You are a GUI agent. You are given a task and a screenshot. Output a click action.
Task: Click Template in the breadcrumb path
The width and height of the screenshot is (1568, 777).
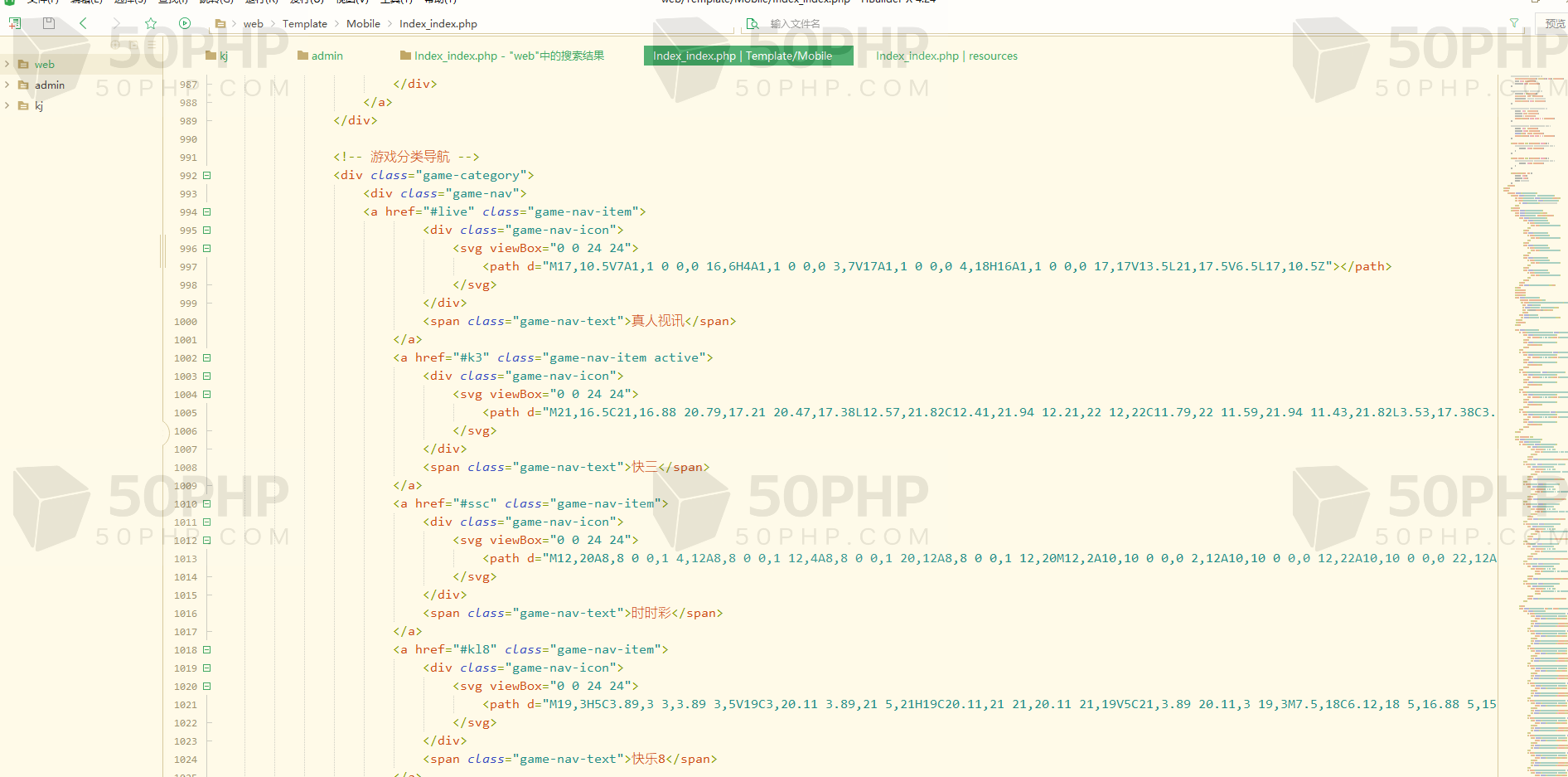304,24
